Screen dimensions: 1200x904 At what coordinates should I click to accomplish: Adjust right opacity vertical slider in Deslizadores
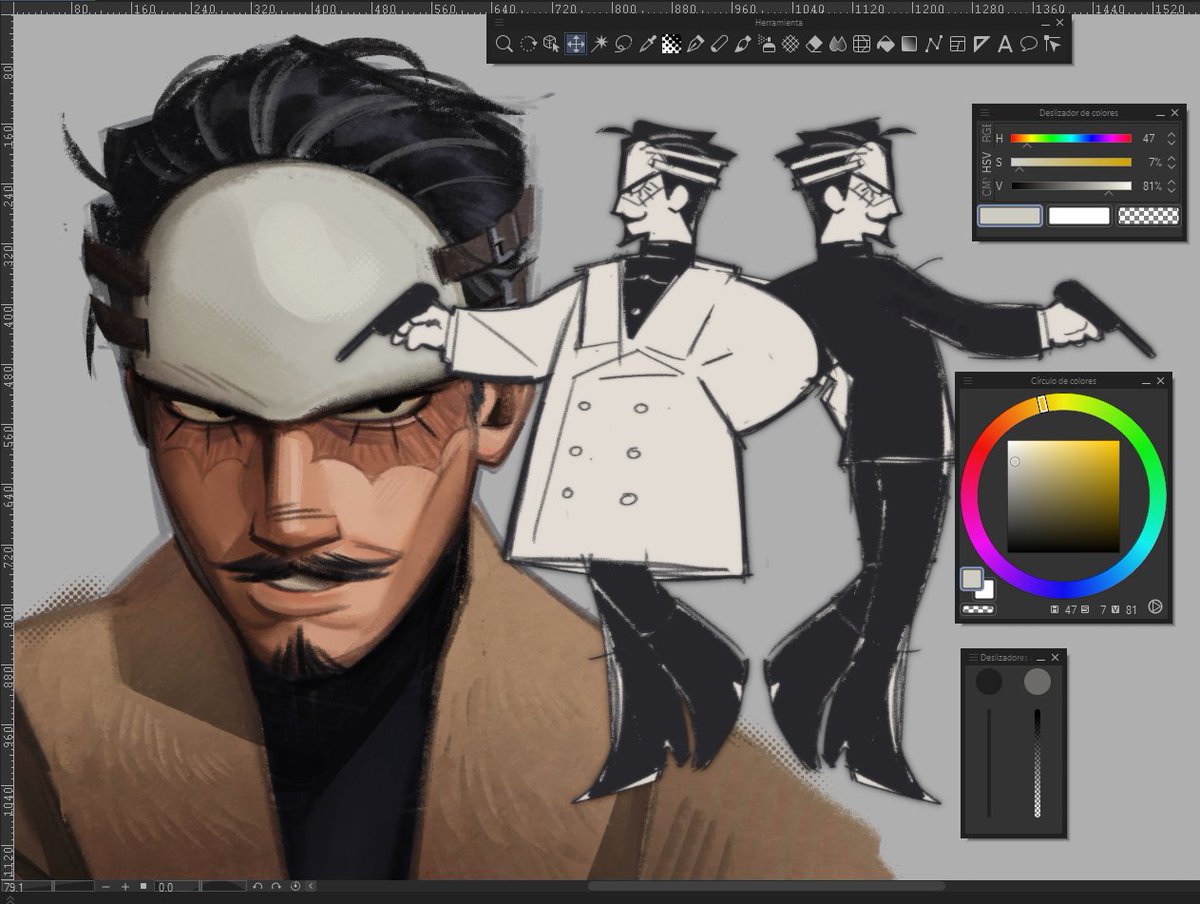click(x=1037, y=763)
